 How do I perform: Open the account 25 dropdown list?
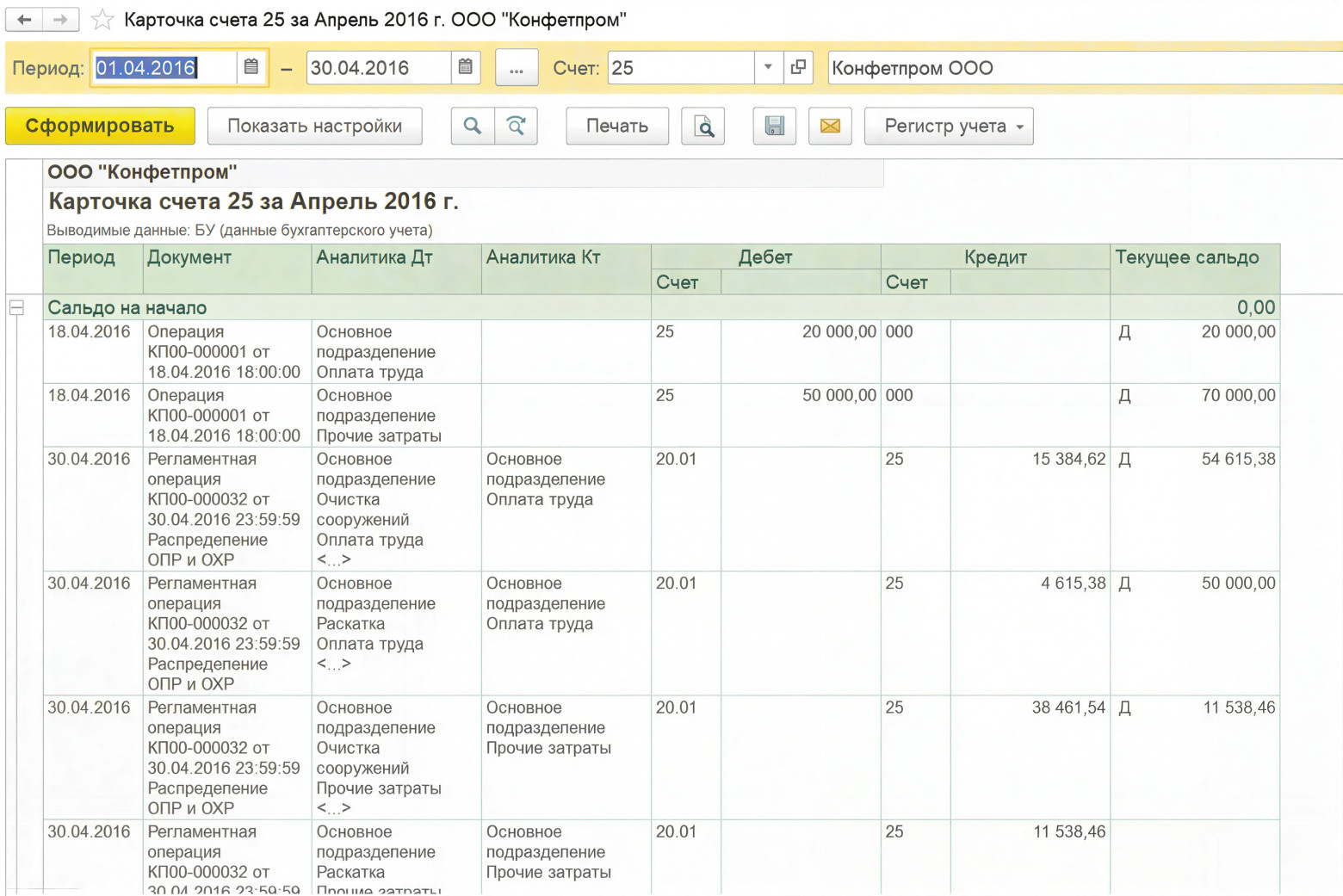pos(768,67)
